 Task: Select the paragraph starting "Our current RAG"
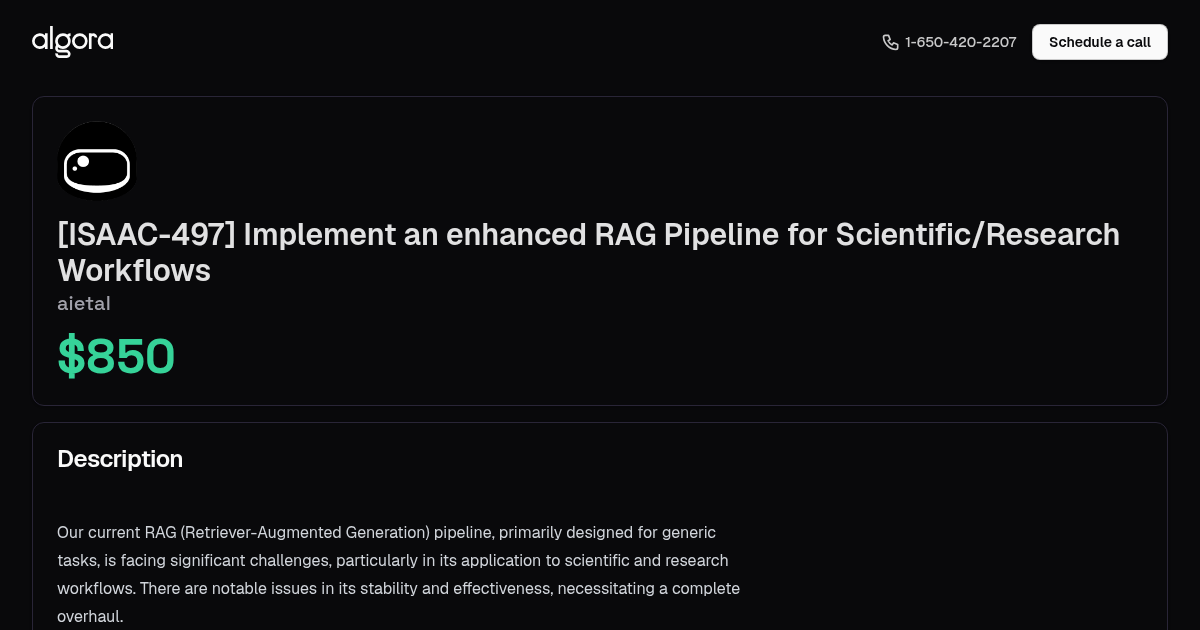pyautogui.click(x=399, y=574)
